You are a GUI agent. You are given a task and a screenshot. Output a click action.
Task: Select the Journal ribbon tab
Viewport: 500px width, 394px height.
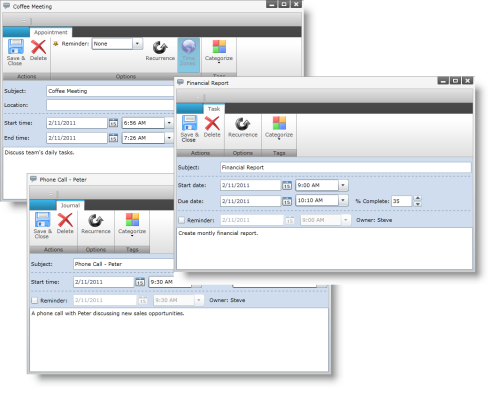70,205
